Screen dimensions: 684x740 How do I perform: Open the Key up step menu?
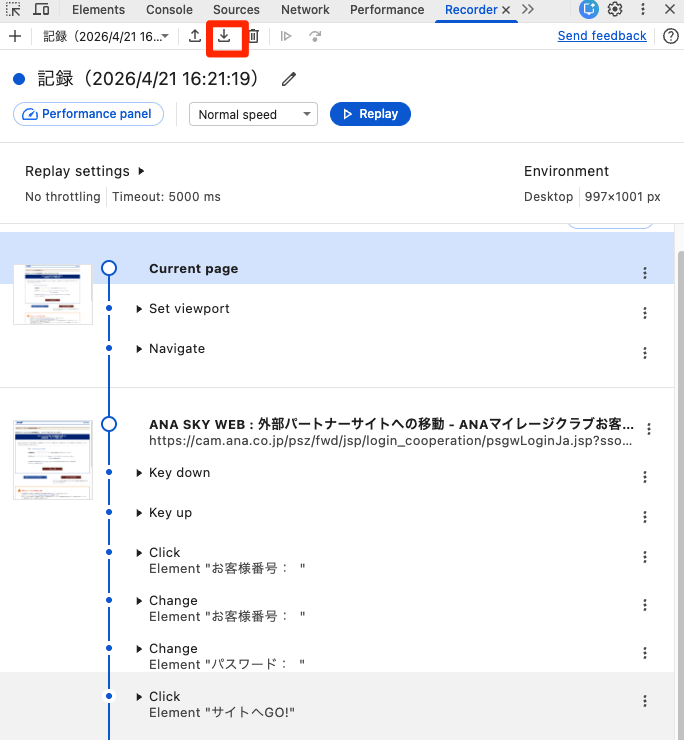click(645, 517)
